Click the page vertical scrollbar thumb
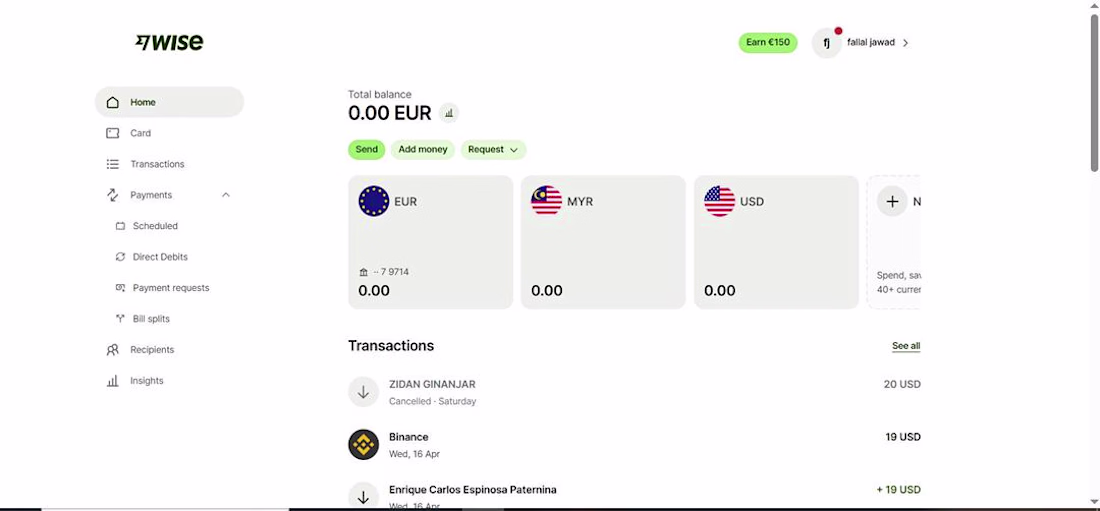Image resolution: width=1100 pixels, height=511 pixels. [x=1094, y=93]
